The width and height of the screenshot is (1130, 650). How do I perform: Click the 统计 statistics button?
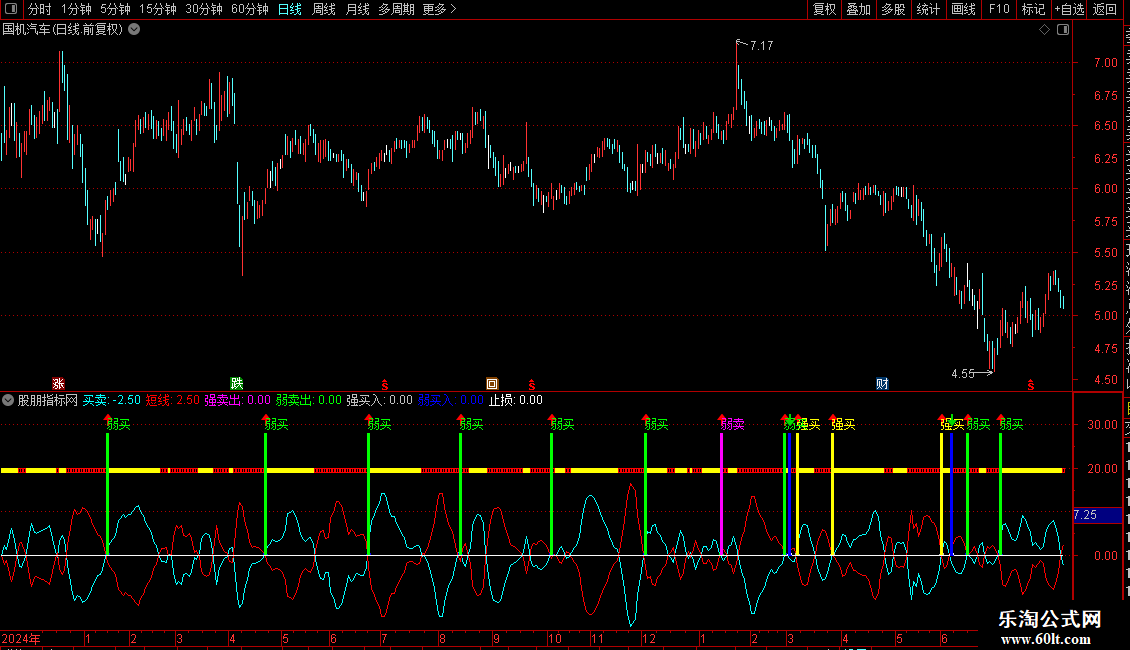(x=928, y=9)
